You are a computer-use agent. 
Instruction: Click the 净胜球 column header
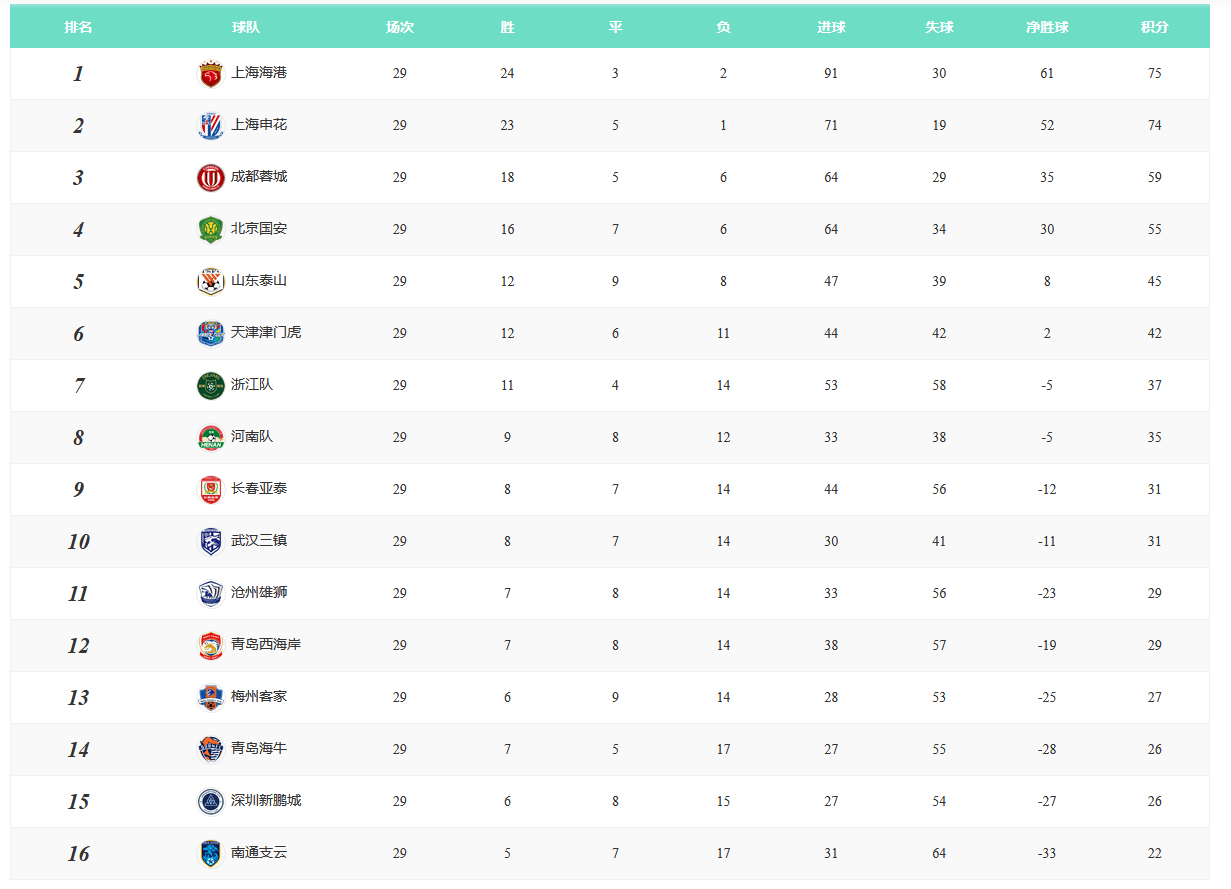[1047, 28]
